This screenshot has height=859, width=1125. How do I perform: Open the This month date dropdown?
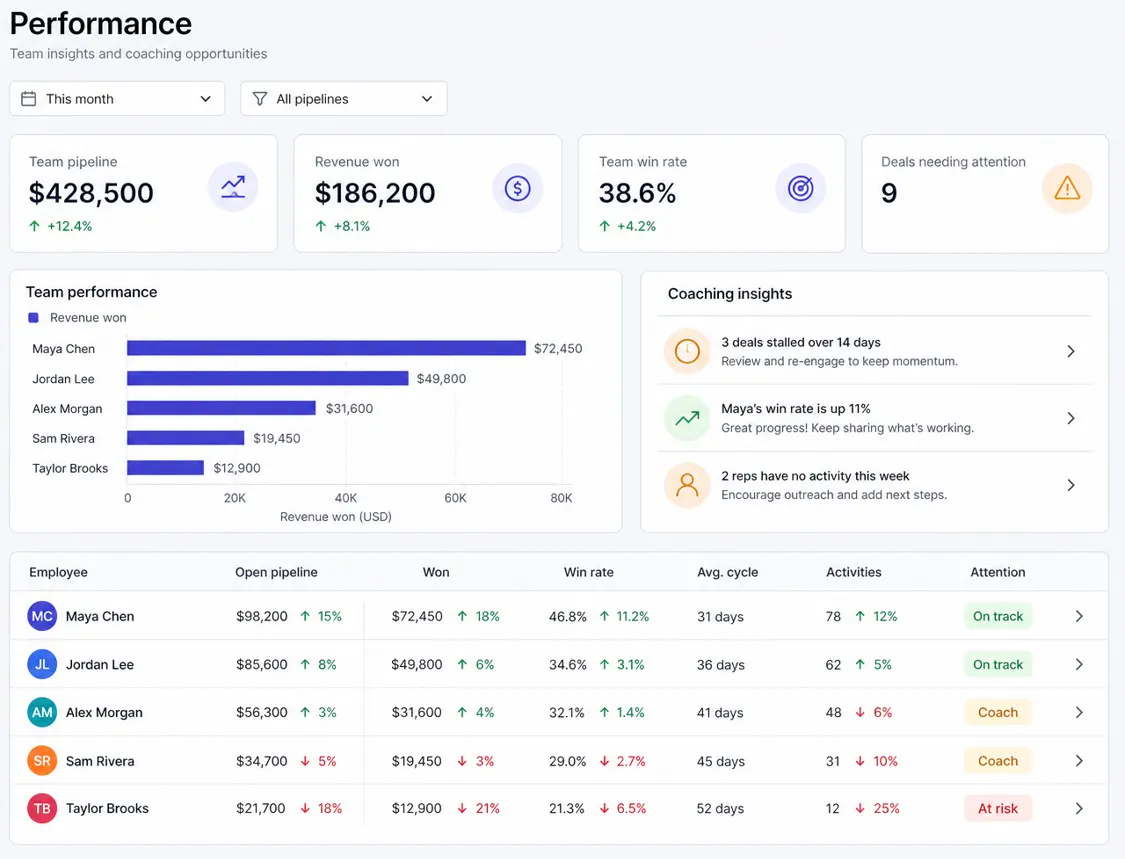tap(117, 98)
